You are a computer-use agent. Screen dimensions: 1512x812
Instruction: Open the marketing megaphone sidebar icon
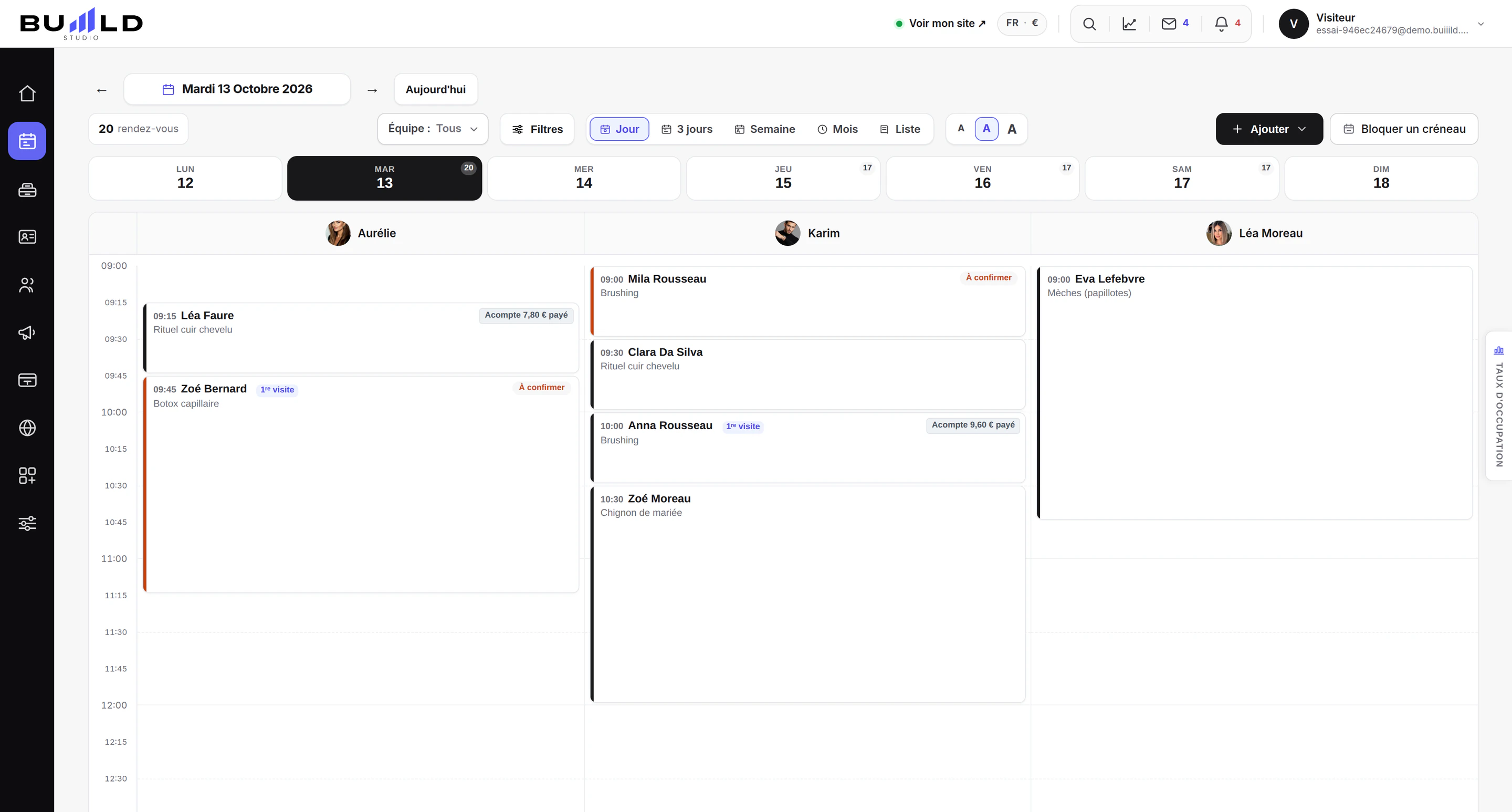coord(27,333)
